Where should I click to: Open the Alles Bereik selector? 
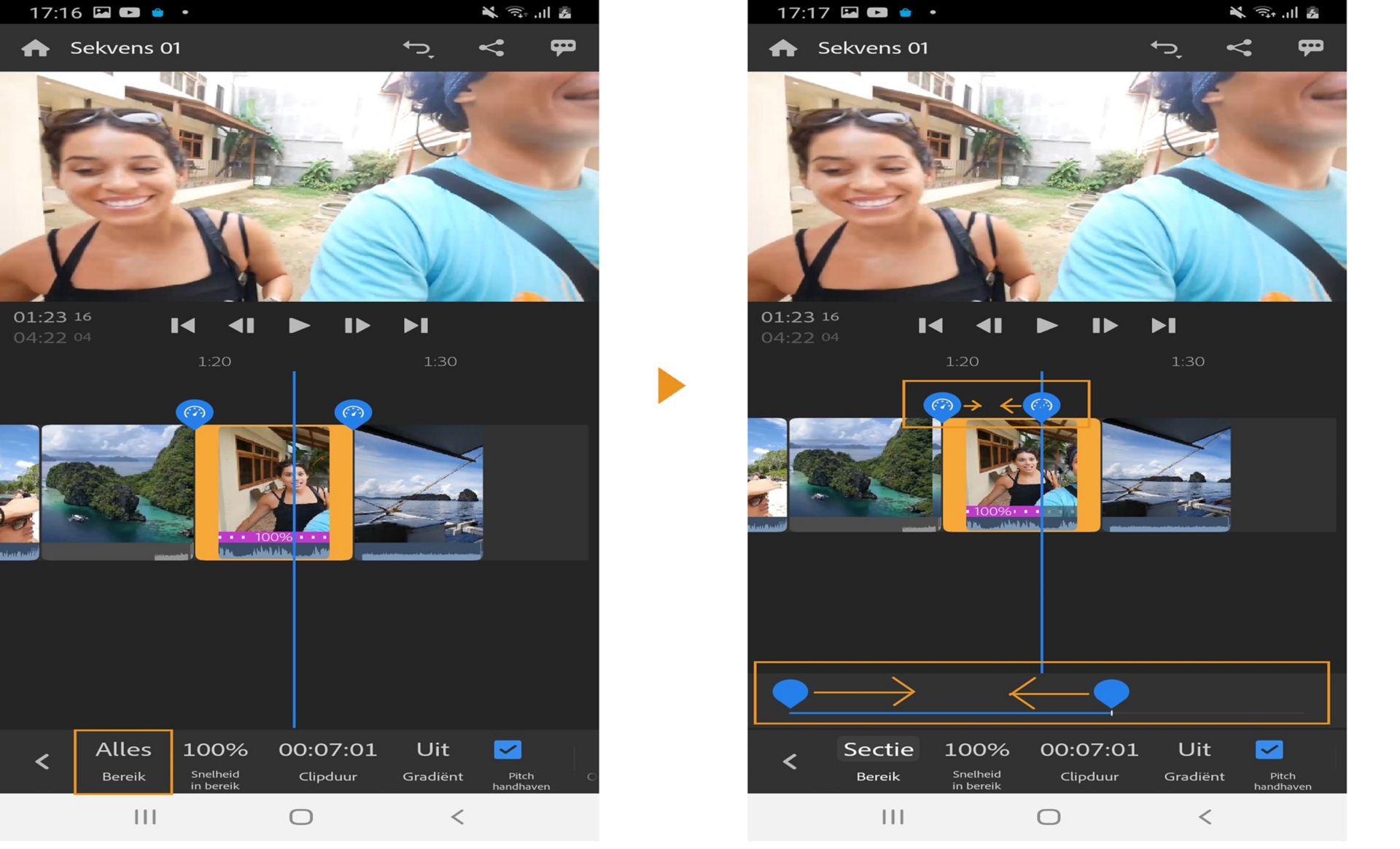tap(123, 760)
